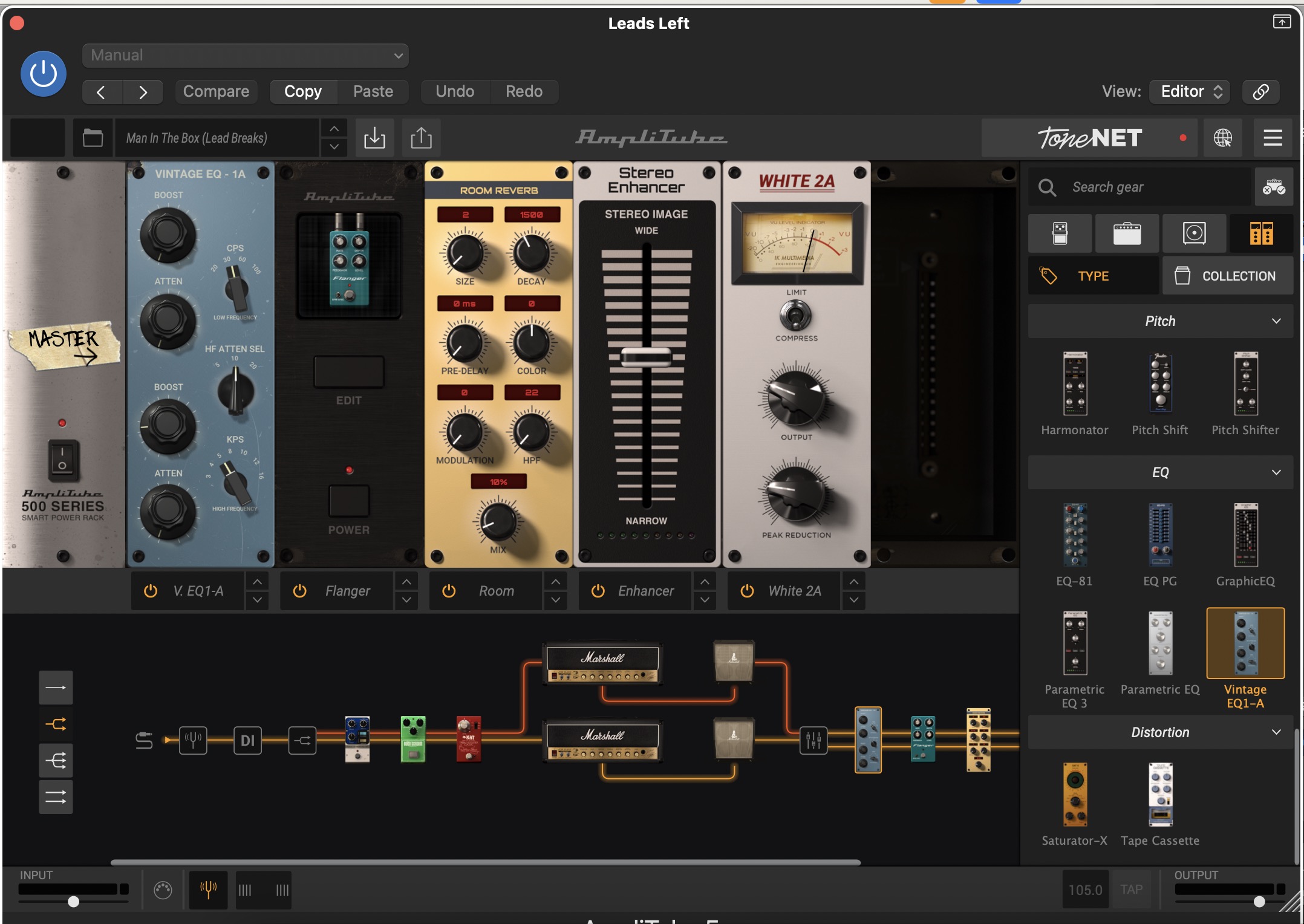Click the Copy button
The width and height of the screenshot is (1304, 924).
303,91
